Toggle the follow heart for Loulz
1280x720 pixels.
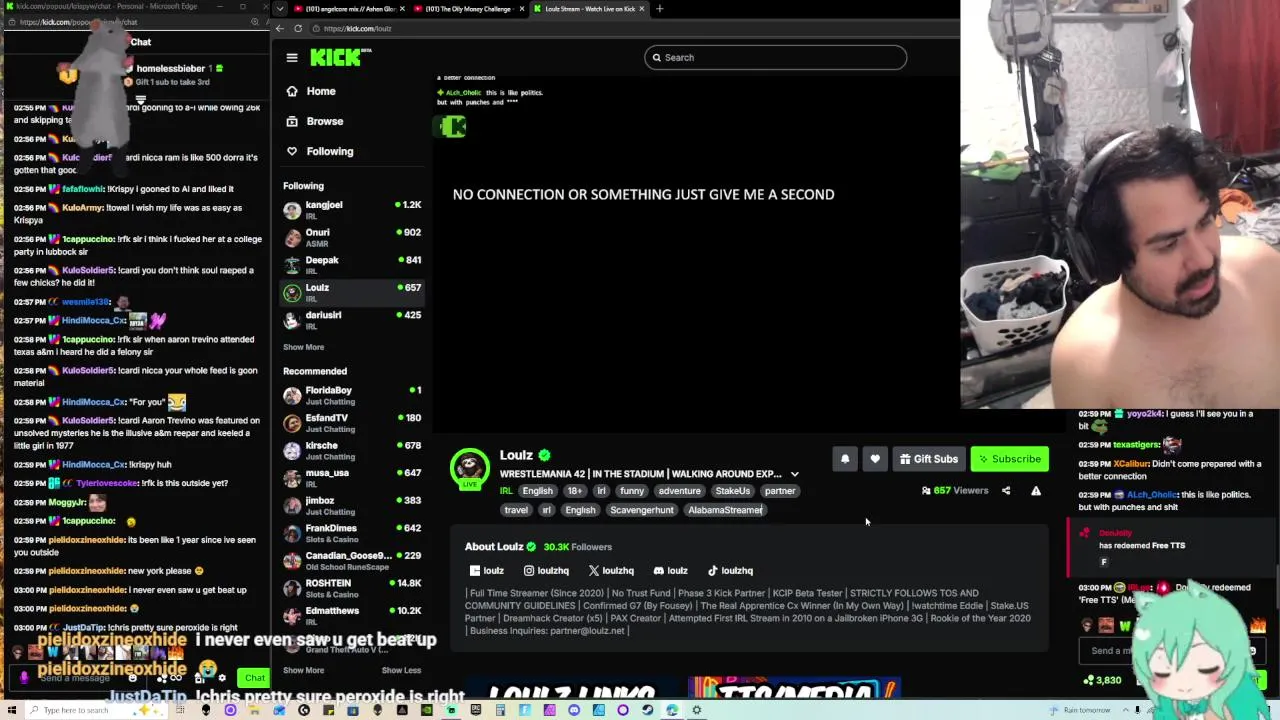click(875, 459)
